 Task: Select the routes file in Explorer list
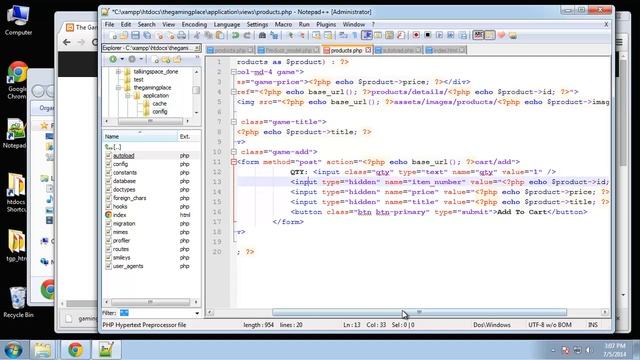121,249
